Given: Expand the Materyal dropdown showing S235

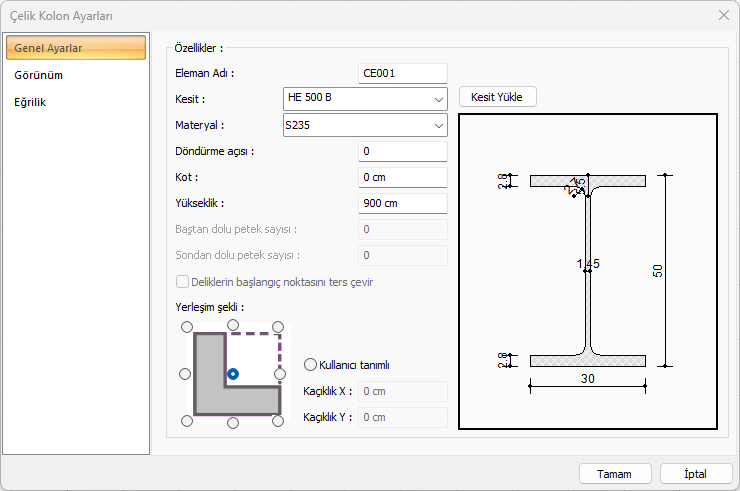Looking at the screenshot, I should tap(365, 126).
